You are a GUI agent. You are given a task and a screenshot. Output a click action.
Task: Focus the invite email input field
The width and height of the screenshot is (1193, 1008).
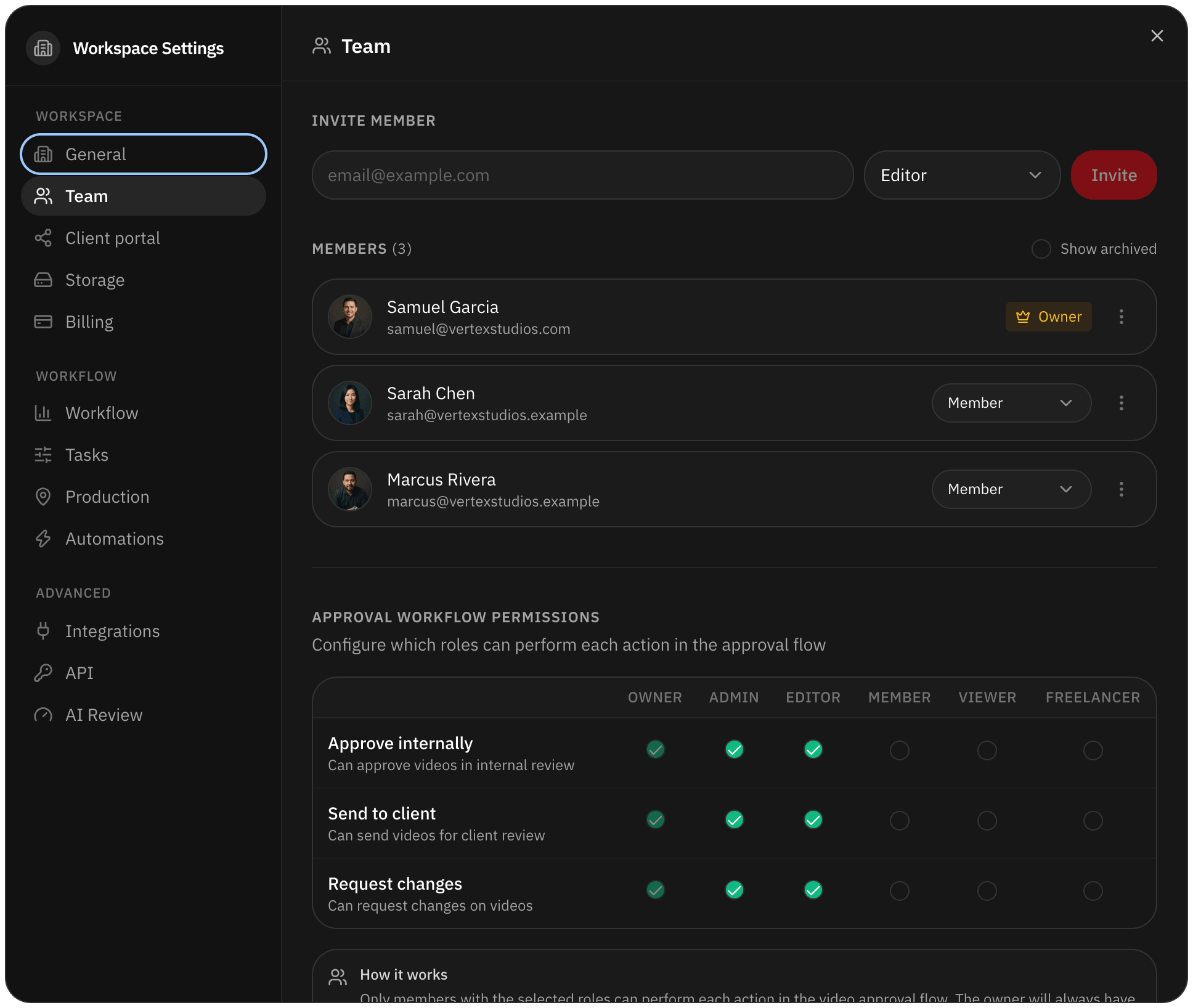tap(582, 175)
